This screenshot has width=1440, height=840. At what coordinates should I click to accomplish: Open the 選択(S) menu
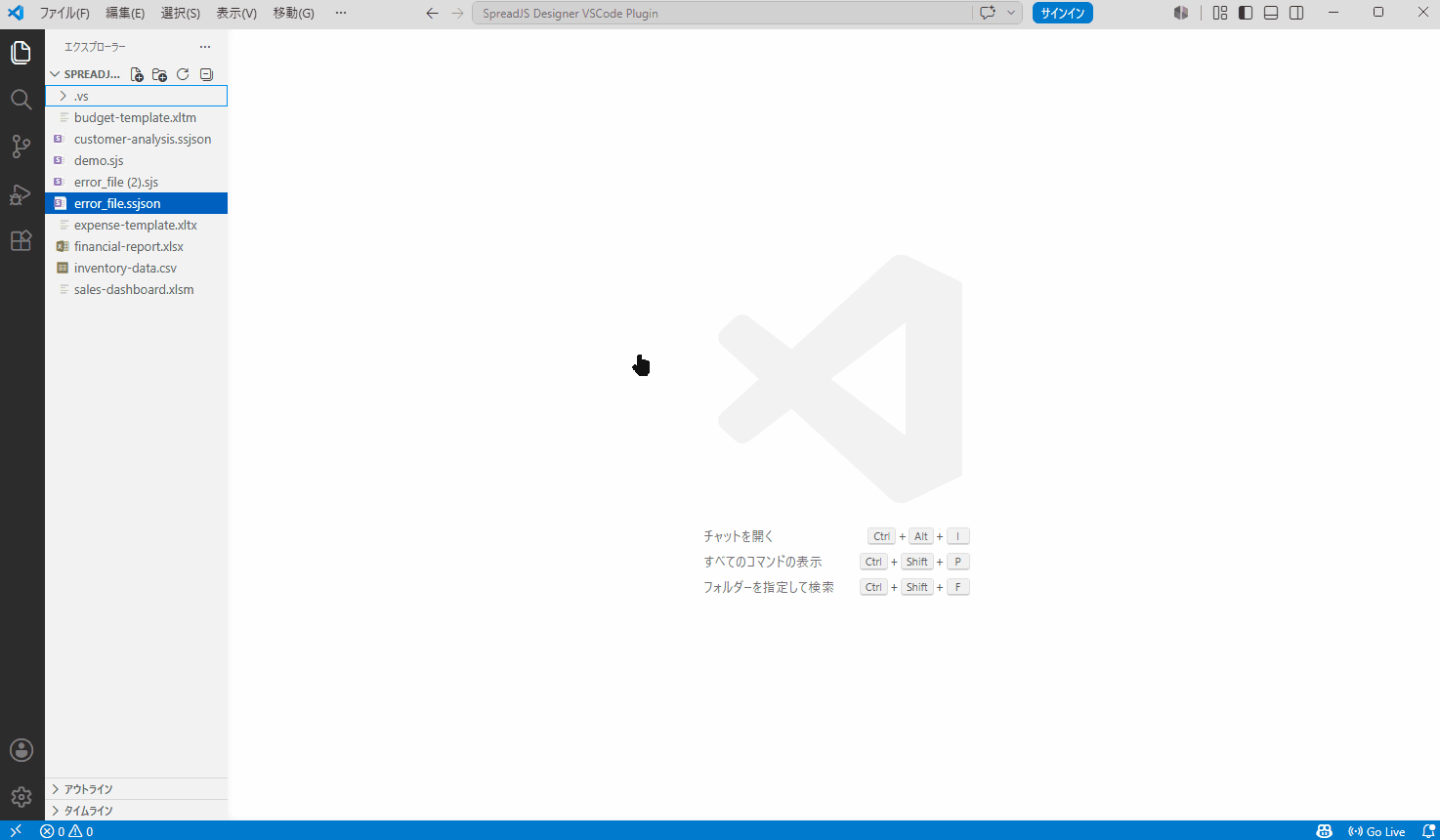click(x=181, y=13)
